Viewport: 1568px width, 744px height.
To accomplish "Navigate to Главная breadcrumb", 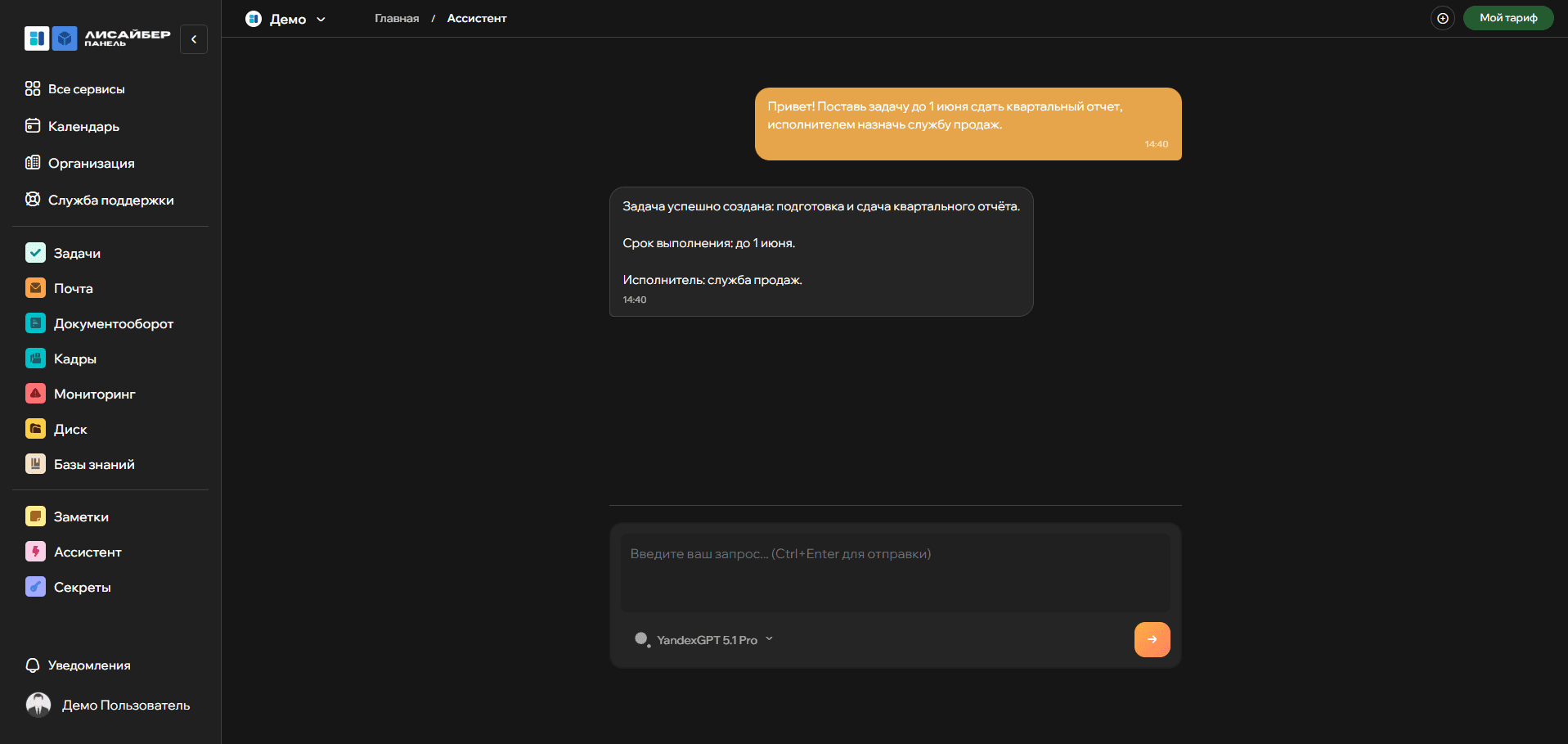I will click(397, 18).
